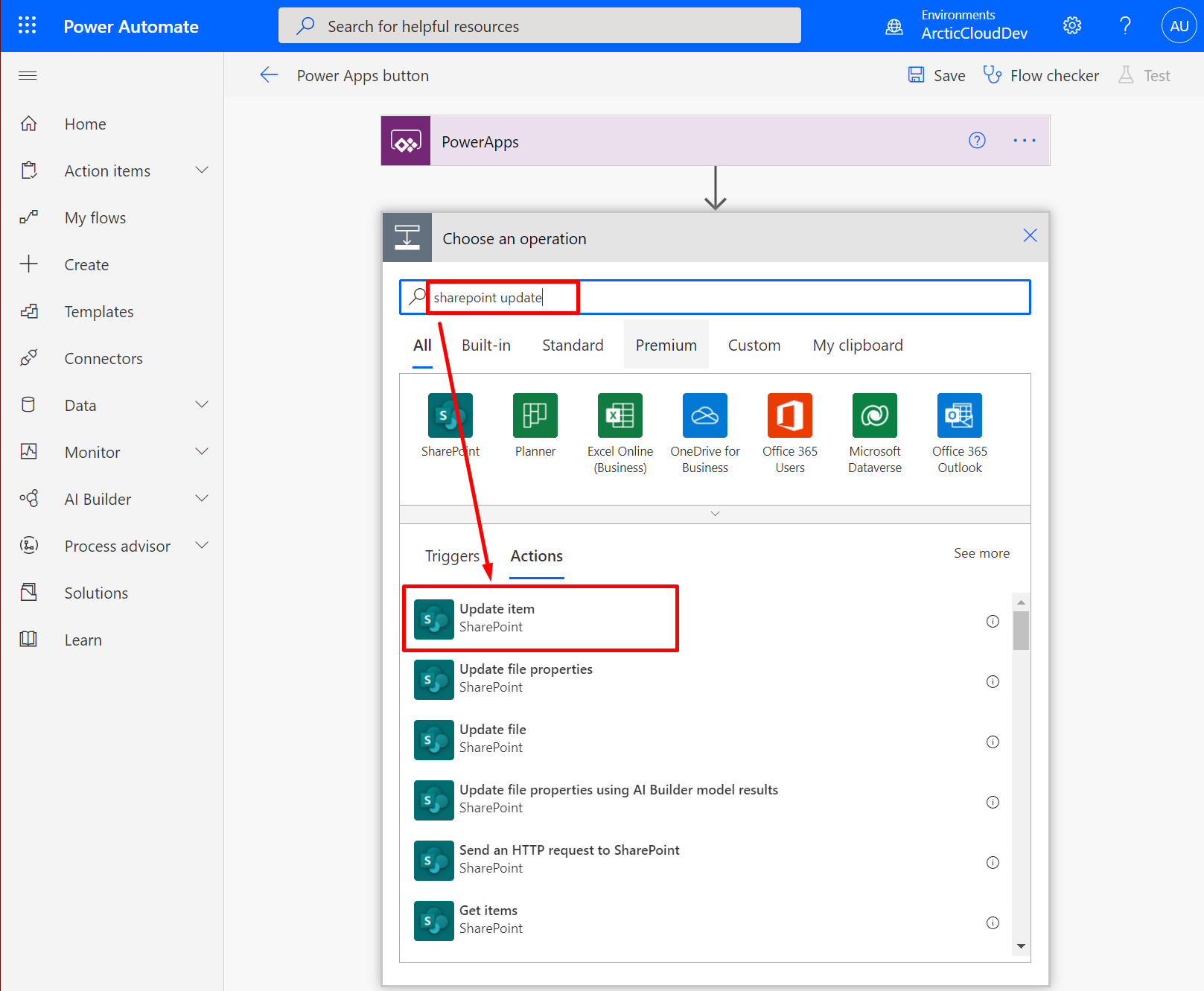Image resolution: width=1204 pixels, height=991 pixels.
Task: Expand the Monitor menu chevron
Action: [202, 452]
